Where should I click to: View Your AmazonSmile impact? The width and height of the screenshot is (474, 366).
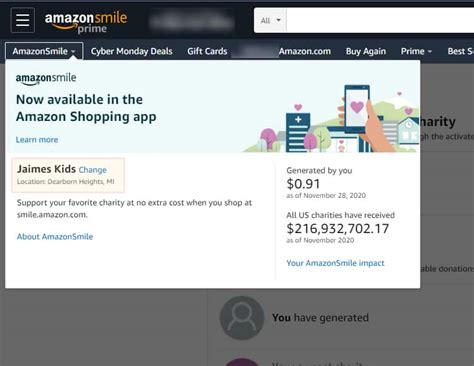(x=335, y=263)
